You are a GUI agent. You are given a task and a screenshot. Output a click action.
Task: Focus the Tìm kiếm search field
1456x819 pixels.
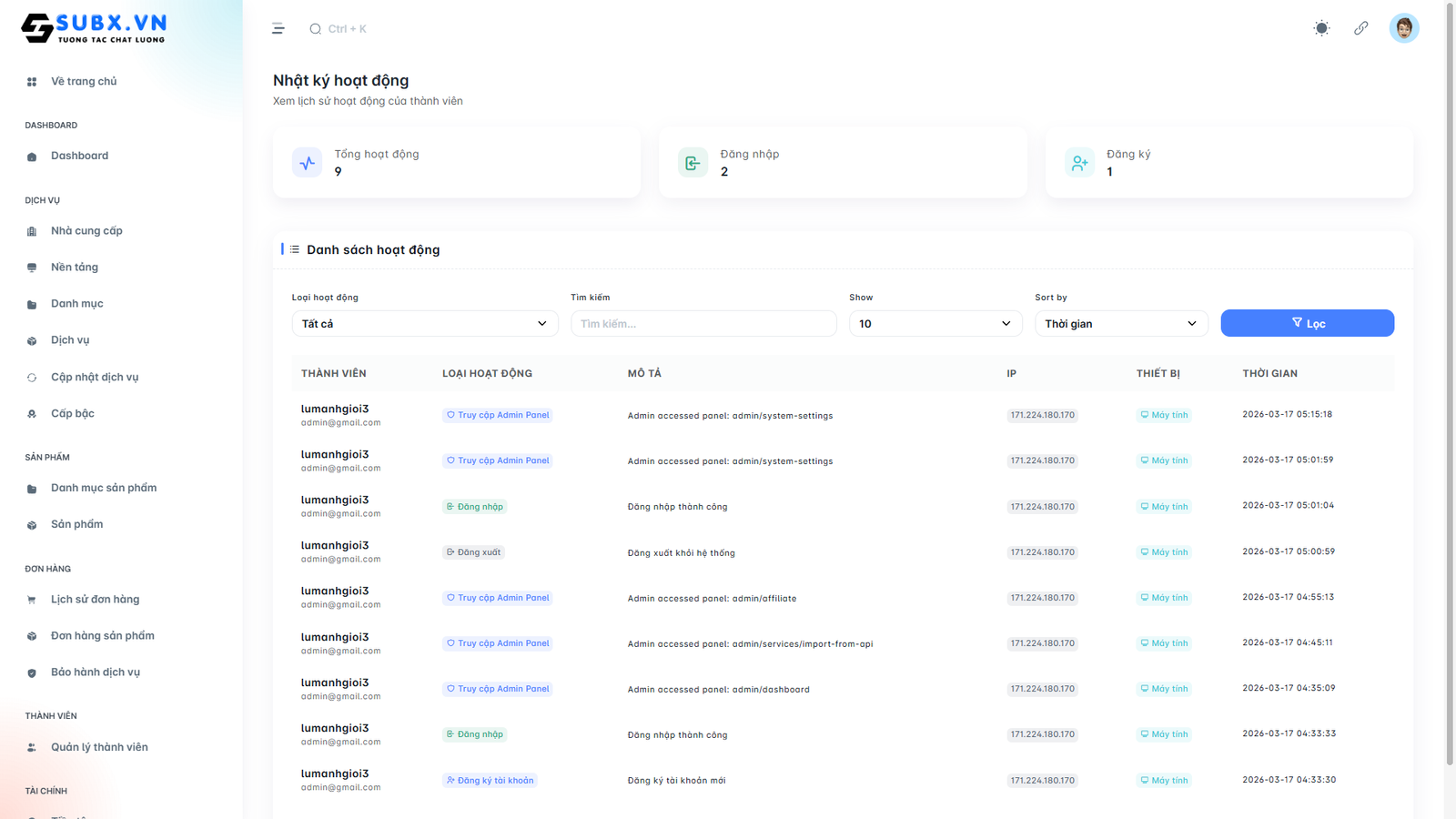point(703,324)
